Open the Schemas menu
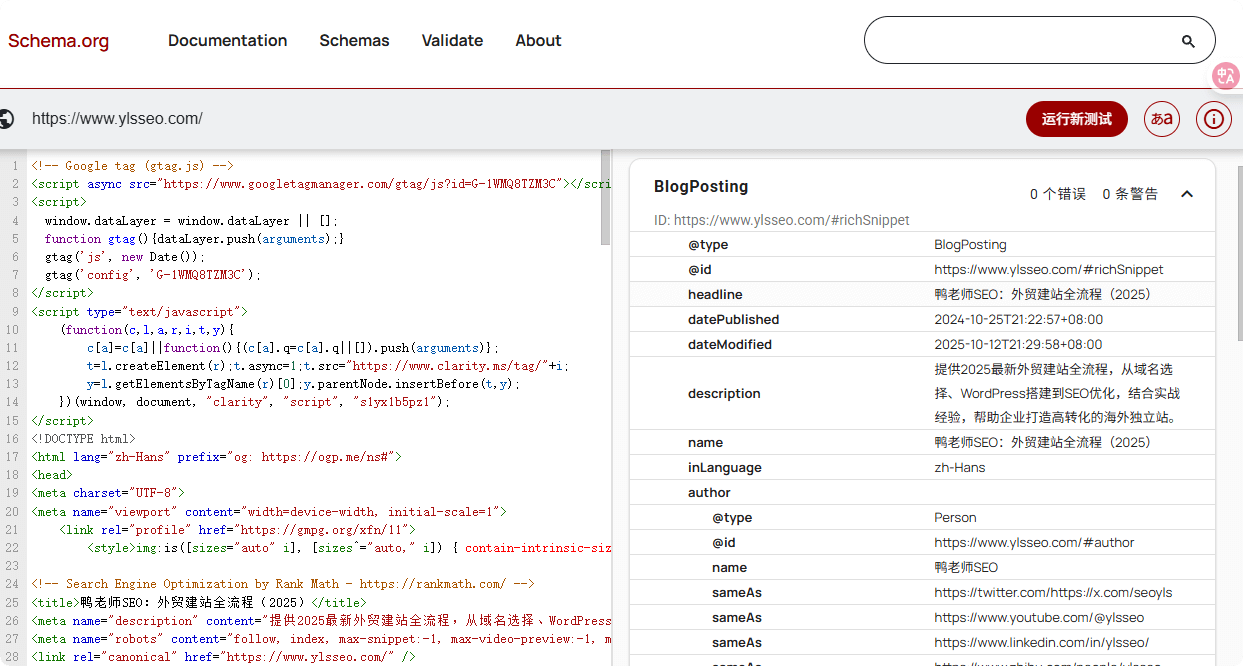The image size is (1243, 666). (x=354, y=41)
